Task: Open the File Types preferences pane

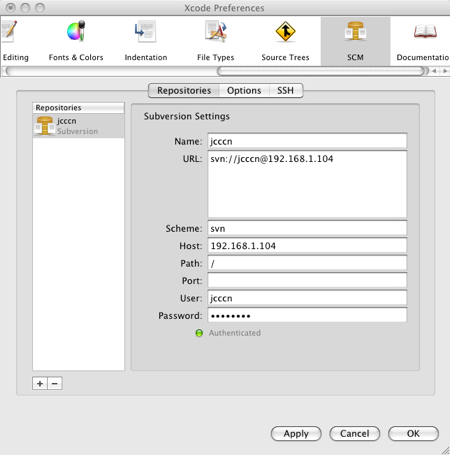Action: point(216,41)
